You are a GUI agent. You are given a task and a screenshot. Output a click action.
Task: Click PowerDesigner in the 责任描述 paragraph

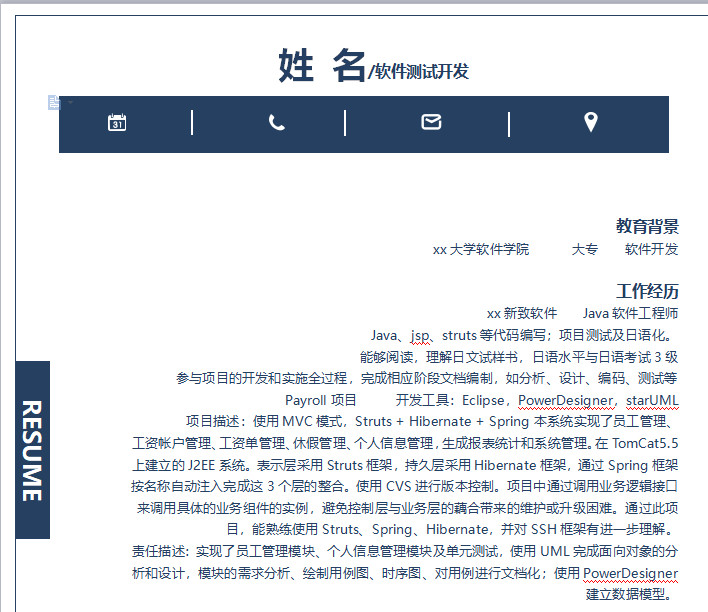(630, 573)
